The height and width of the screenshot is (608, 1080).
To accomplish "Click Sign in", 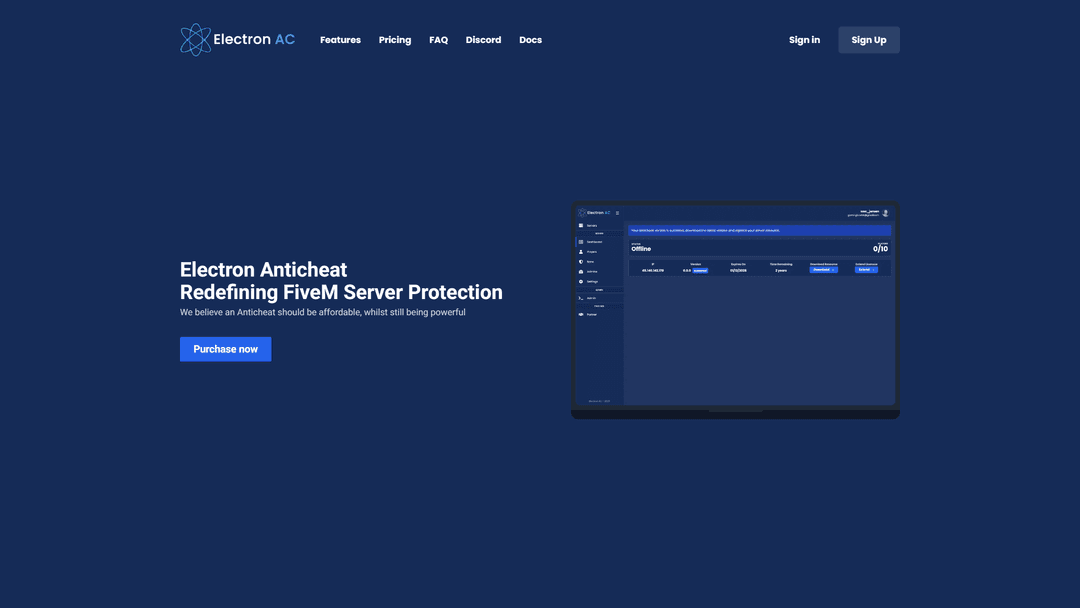I will pos(804,40).
